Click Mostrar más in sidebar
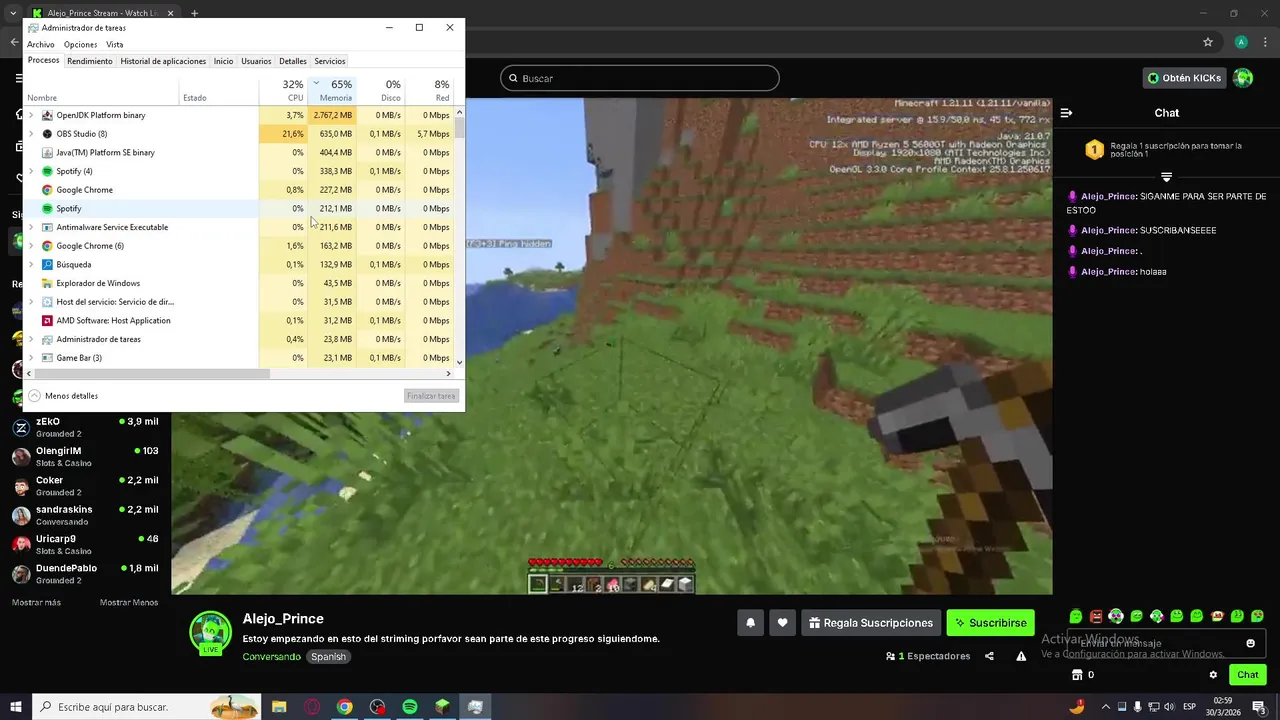The width and height of the screenshot is (1280, 720). point(36,603)
